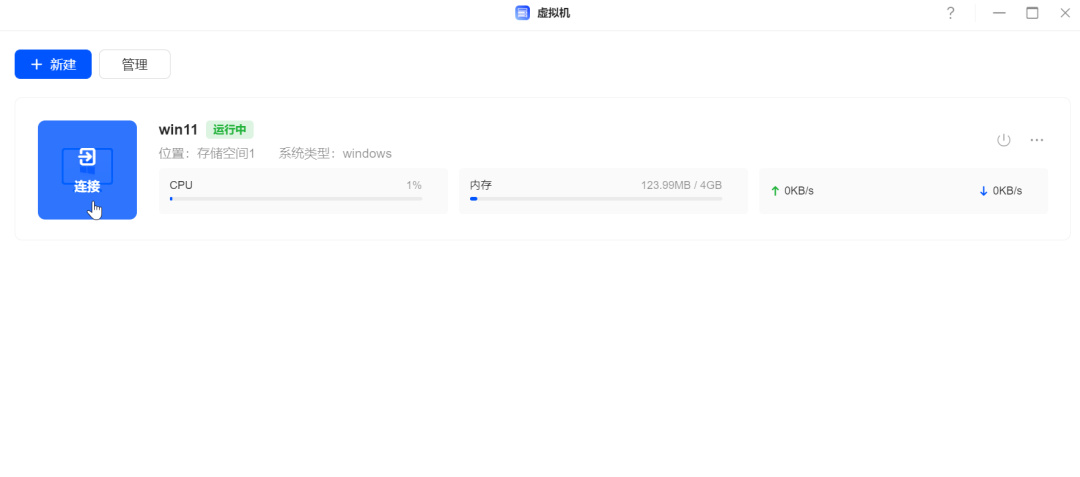Minimize the 虚拟机 window
Viewport: 1080px width, 477px height.
click(x=999, y=13)
